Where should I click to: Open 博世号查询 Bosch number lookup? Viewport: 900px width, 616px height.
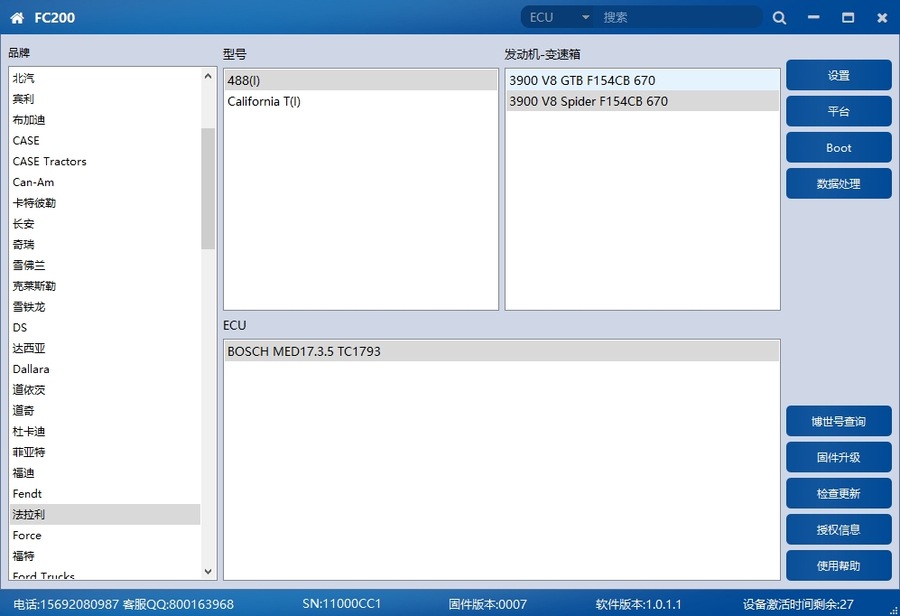coord(839,421)
